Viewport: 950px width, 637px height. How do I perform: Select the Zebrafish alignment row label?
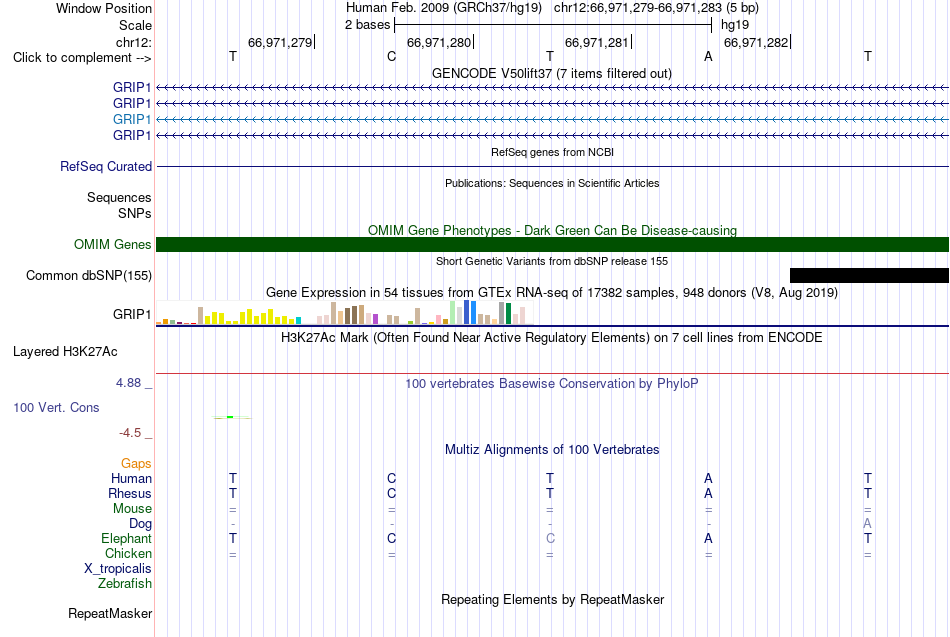[125, 583]
